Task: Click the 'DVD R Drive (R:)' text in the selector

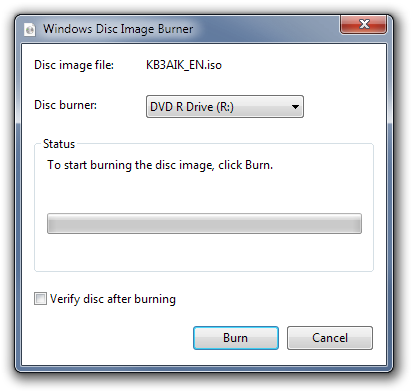Action: 192,107
